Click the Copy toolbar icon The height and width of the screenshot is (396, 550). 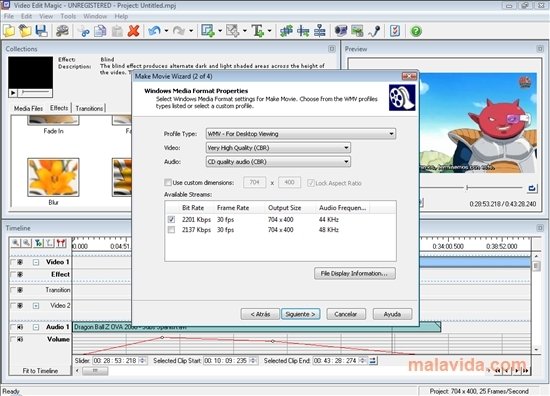click(x=100, y=31)
